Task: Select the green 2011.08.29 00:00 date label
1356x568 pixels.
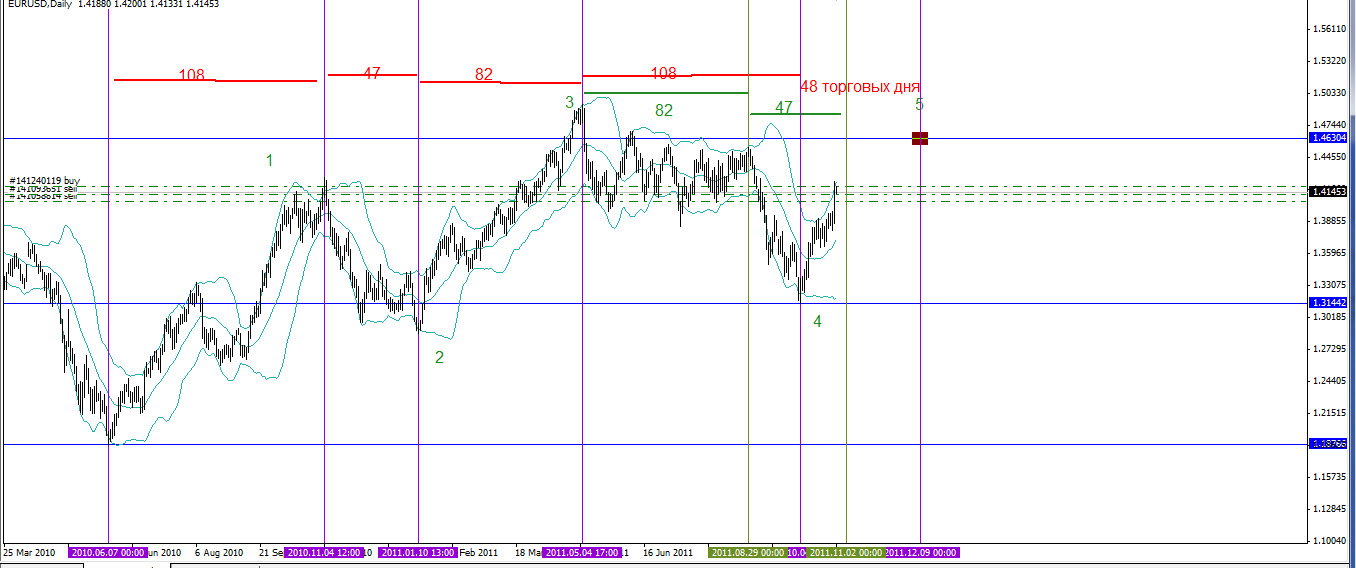Action: [x=747, y=552]
